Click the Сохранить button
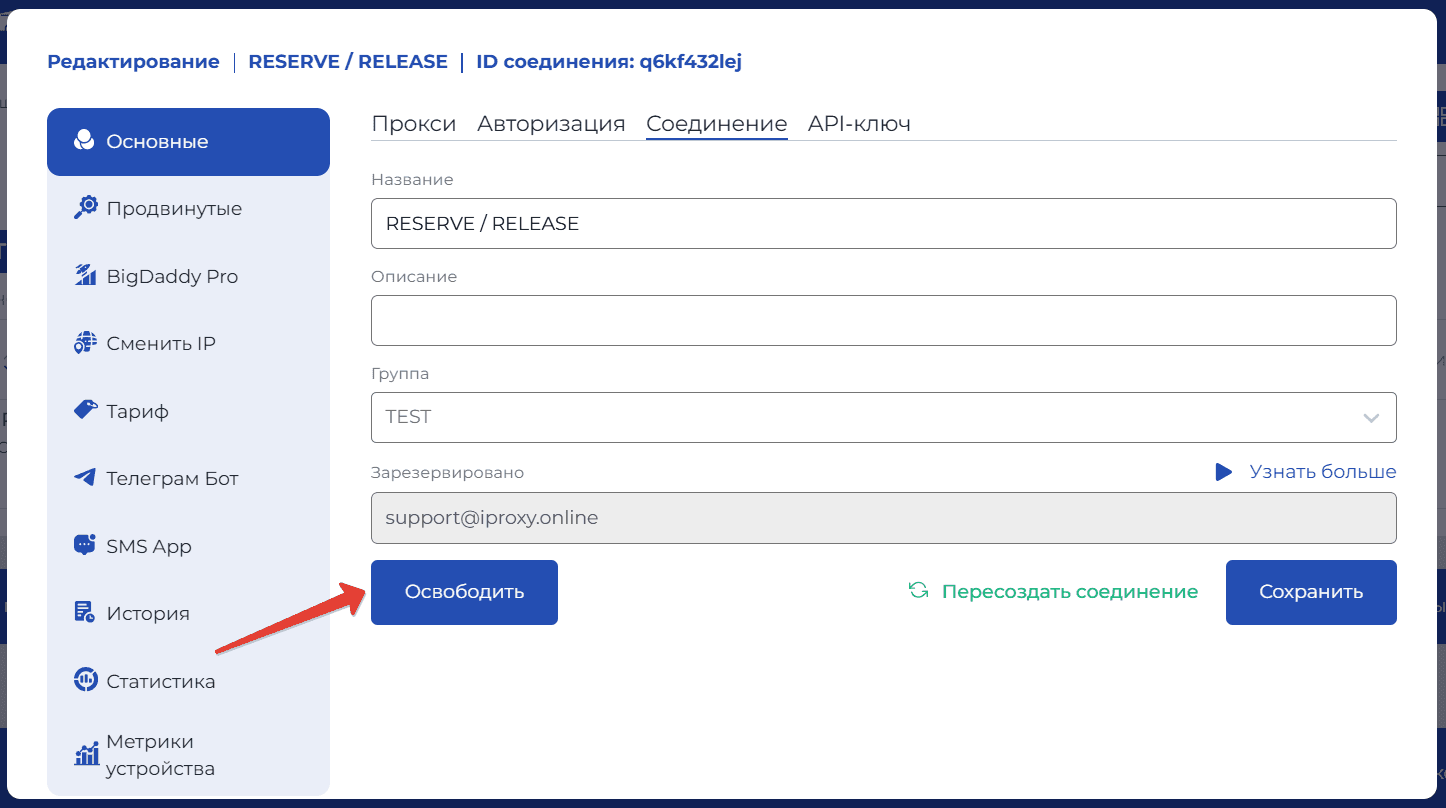Image resolution: width=1446 pixels, height=808 pixels. point(1310,592)
